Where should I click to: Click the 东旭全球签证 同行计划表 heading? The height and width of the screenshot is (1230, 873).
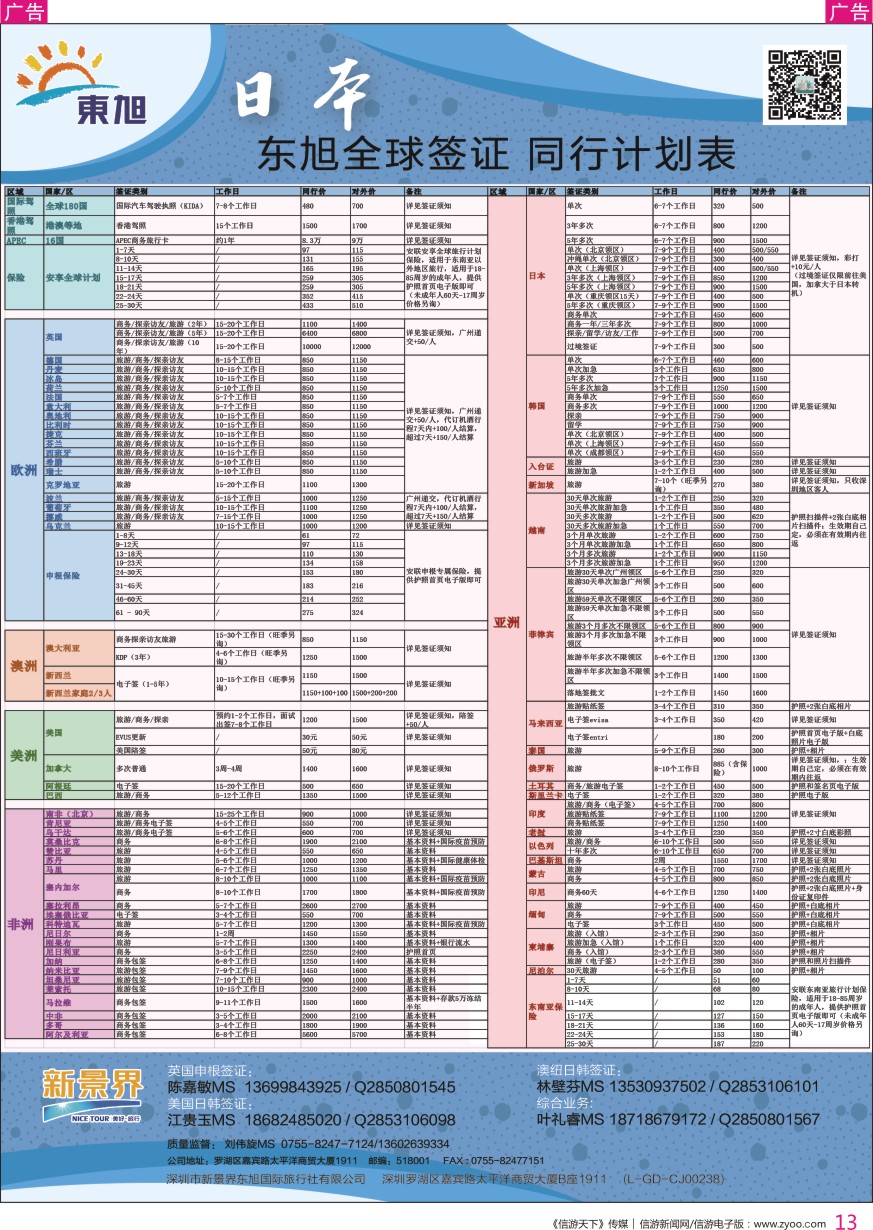click(x=496, y=154)
